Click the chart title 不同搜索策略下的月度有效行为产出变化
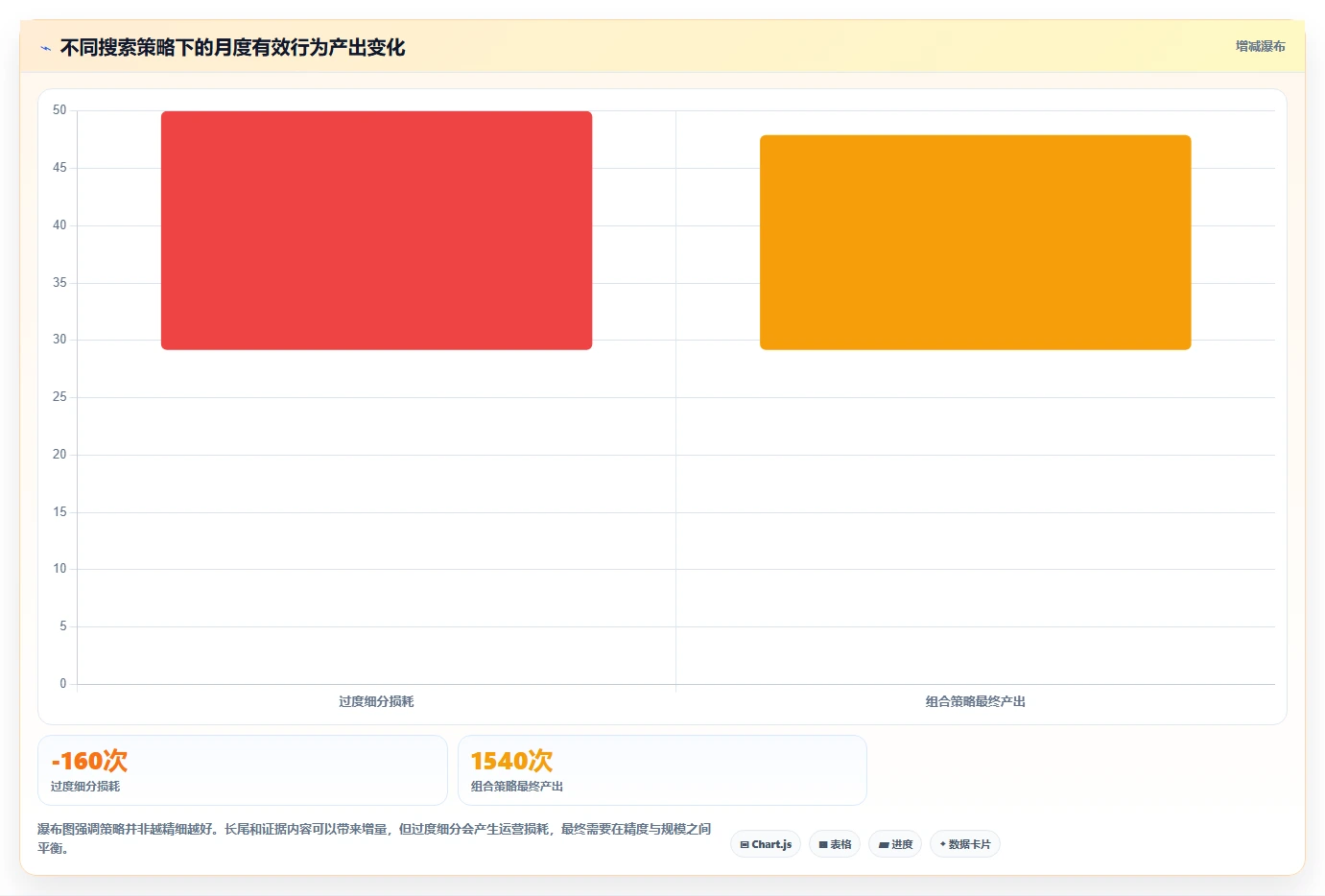 coord(232,47)
